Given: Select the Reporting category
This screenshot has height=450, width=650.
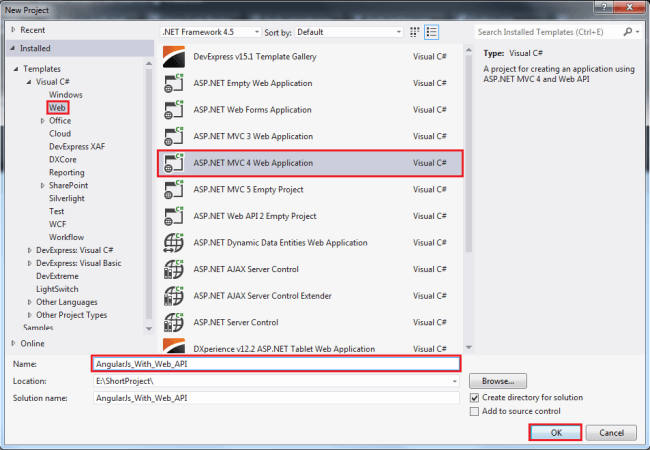Looking at the screenshot, I should pos(66,172).
